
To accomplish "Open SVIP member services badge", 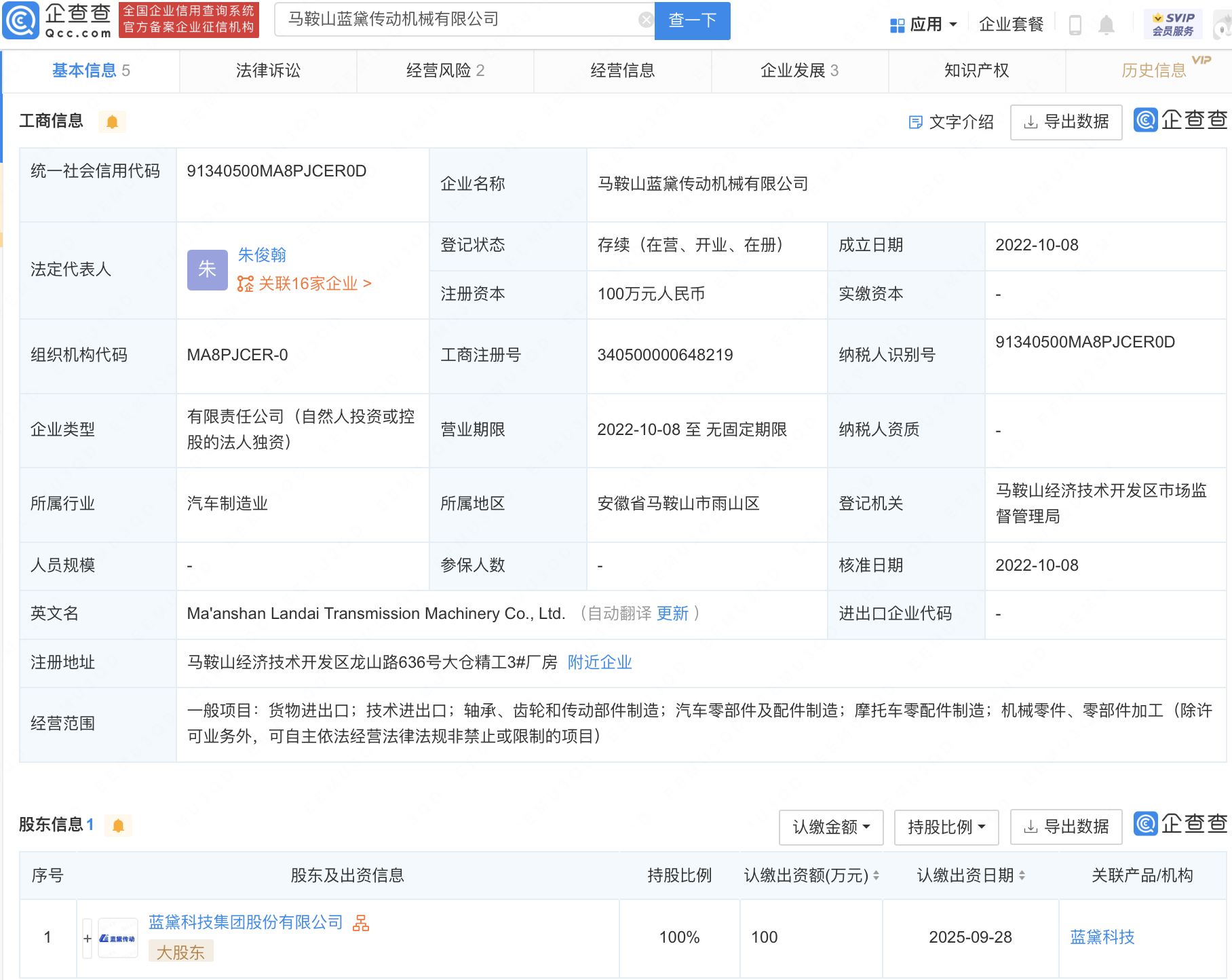I will (x=1173, y=24).
